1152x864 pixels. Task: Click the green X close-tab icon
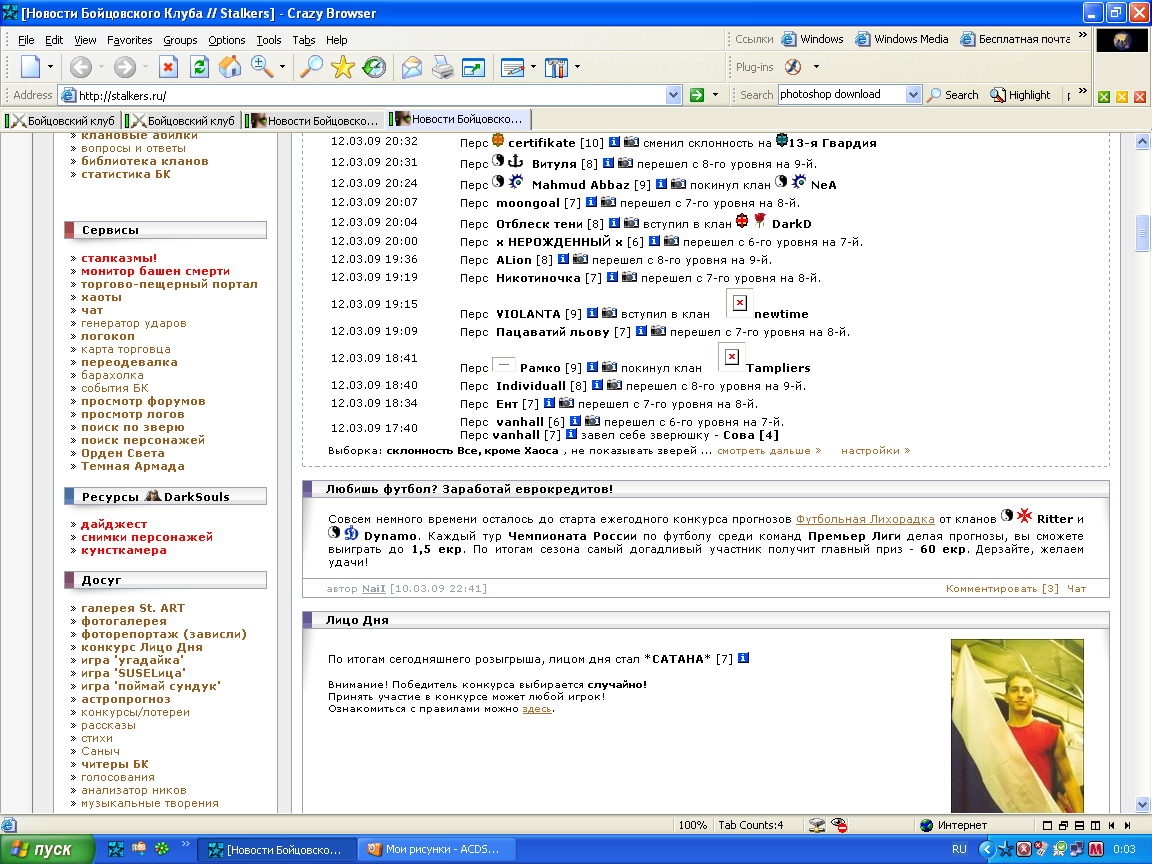pos(1104,97)
